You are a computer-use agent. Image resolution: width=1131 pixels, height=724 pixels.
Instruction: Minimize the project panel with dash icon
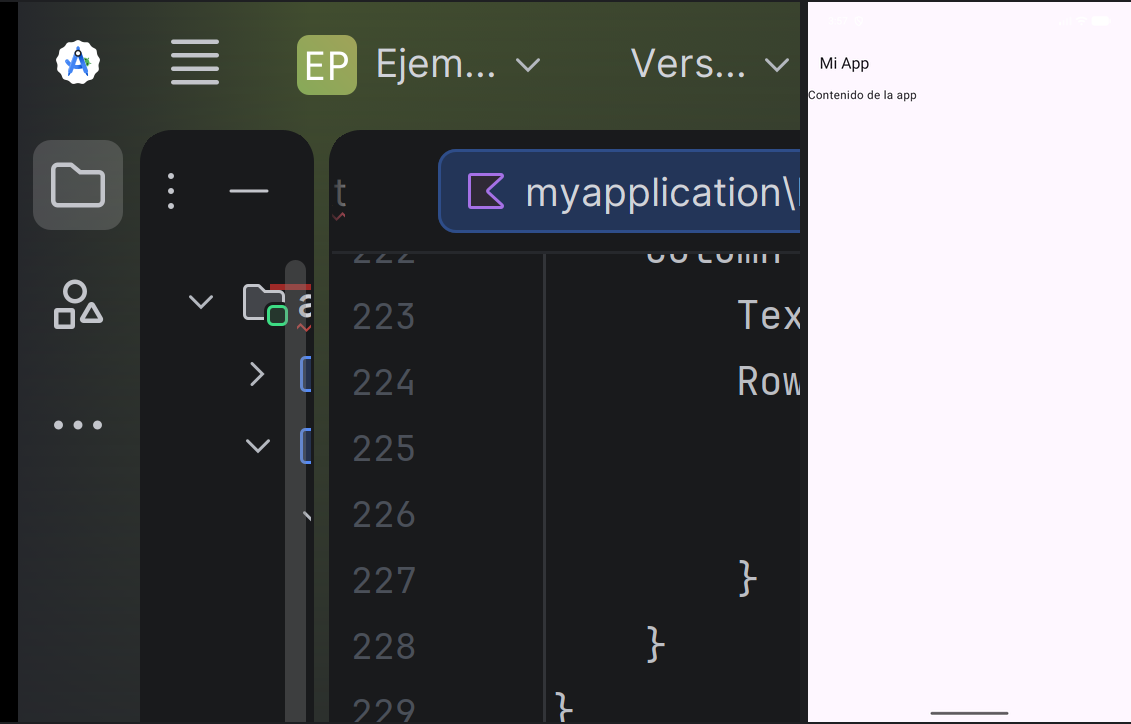click(249, 191)
